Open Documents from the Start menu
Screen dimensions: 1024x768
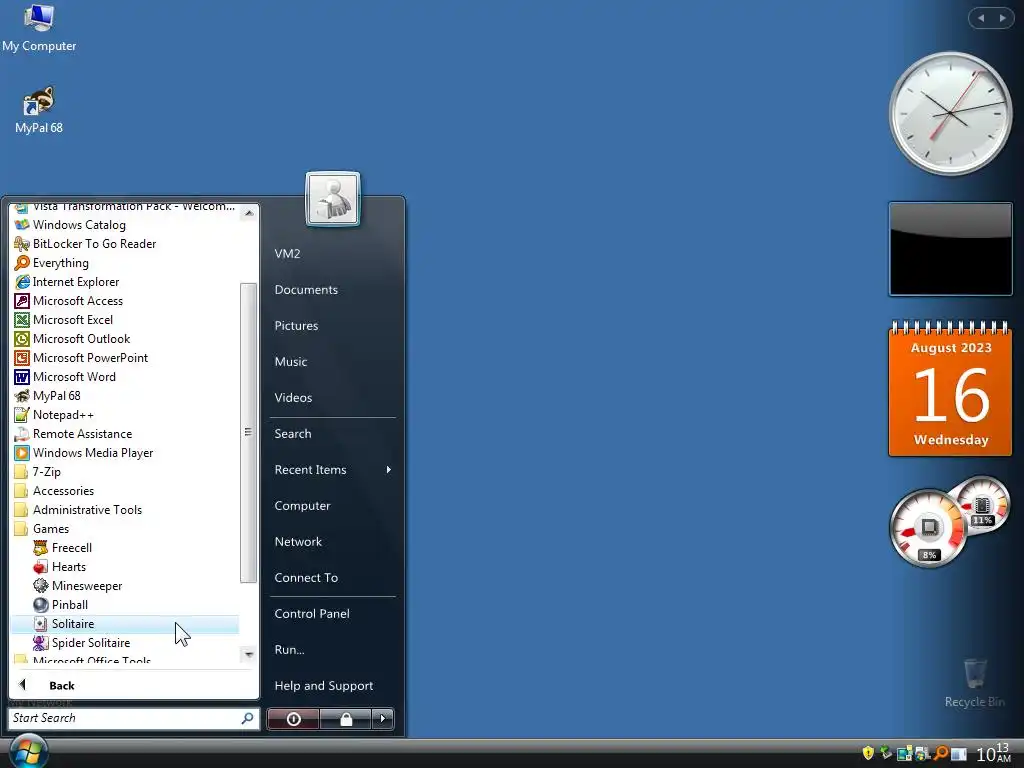pyautogui.click(x=306, y=289)
